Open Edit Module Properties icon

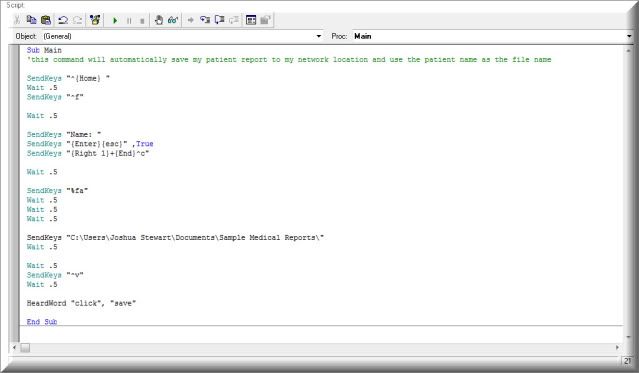pyautogui.click(x=265, y=20)
